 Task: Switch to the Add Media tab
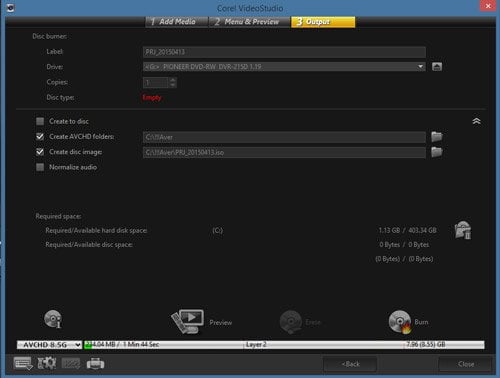(x=177, y=22)
